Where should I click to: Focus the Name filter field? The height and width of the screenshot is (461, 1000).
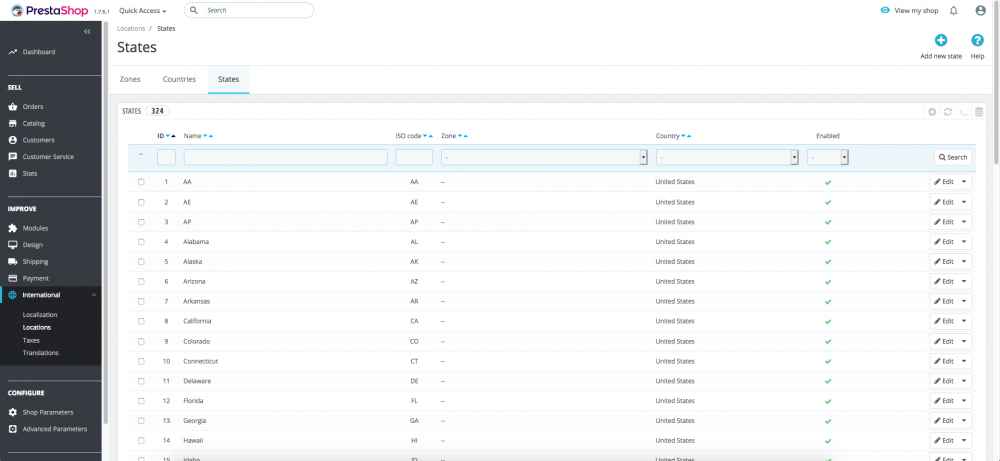pos(286,157)
